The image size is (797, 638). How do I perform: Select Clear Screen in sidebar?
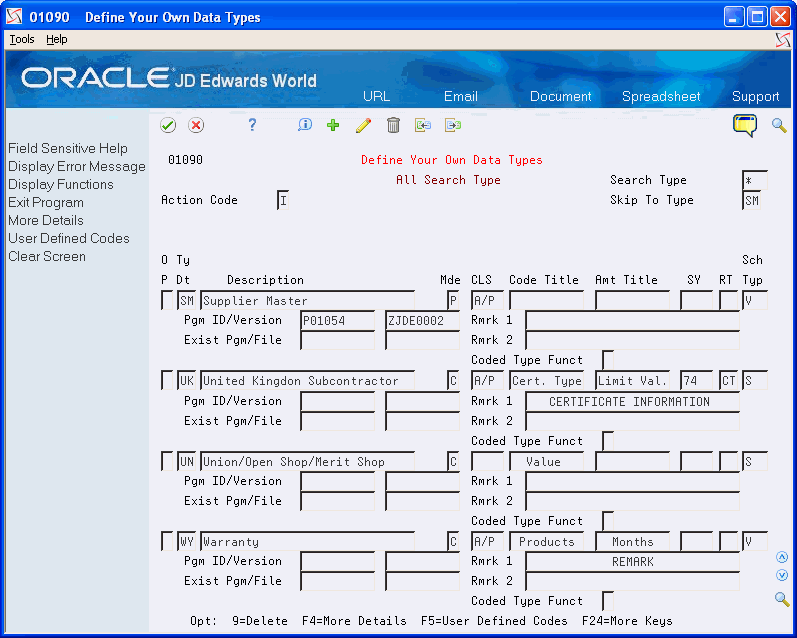pos(47,256)
